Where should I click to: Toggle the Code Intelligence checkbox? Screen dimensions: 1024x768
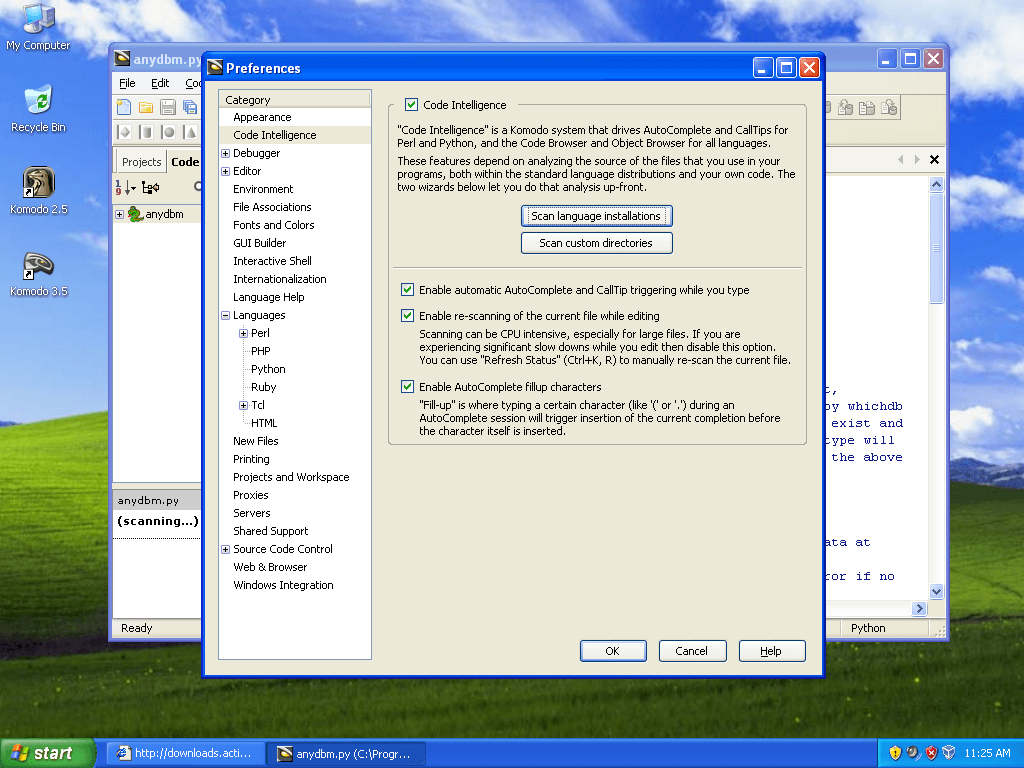click(411, 104)
